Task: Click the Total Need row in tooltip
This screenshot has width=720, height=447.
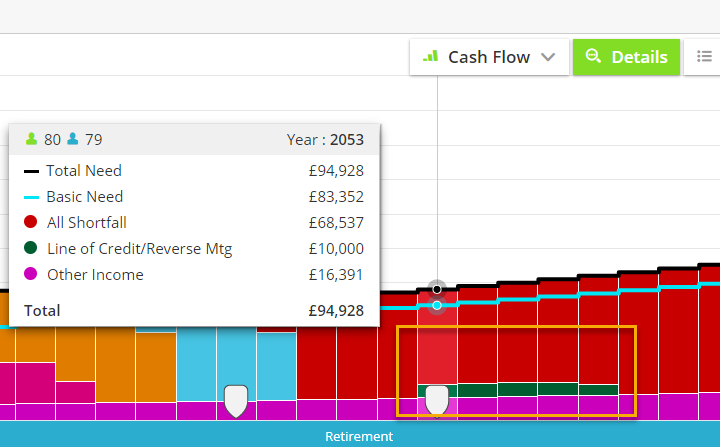Action: 194,171
